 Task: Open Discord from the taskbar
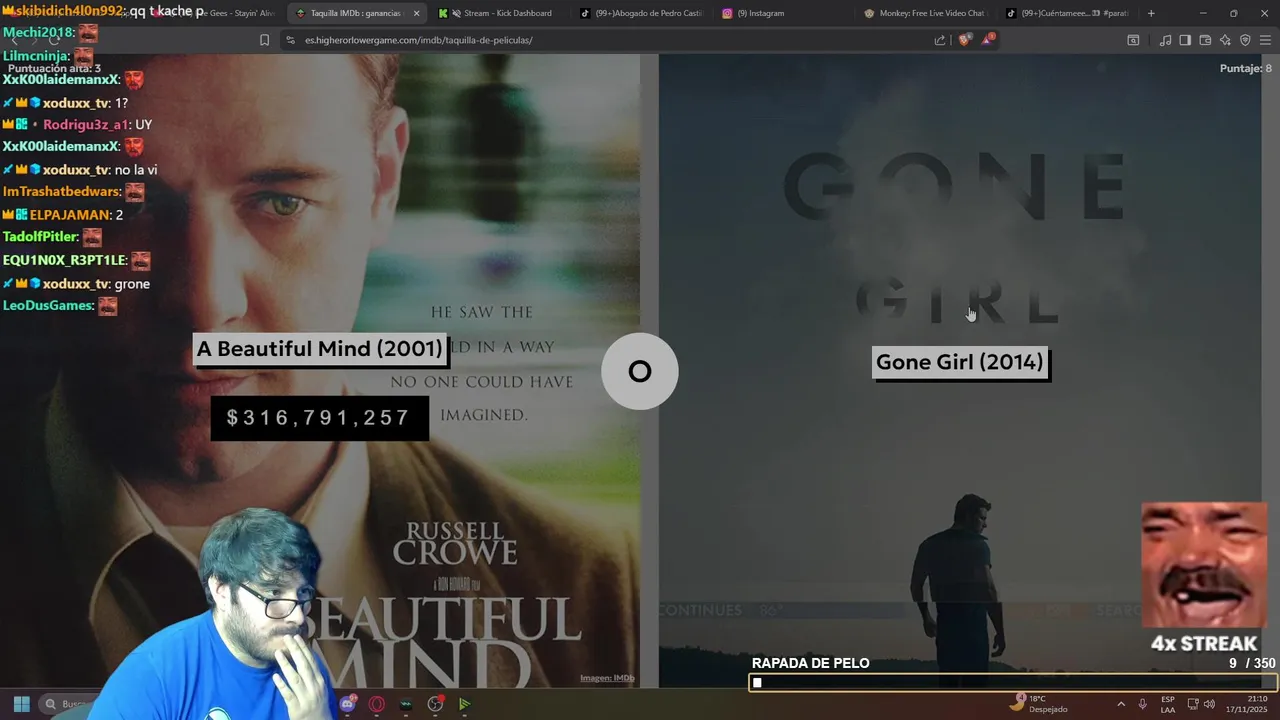coord(348,704)
